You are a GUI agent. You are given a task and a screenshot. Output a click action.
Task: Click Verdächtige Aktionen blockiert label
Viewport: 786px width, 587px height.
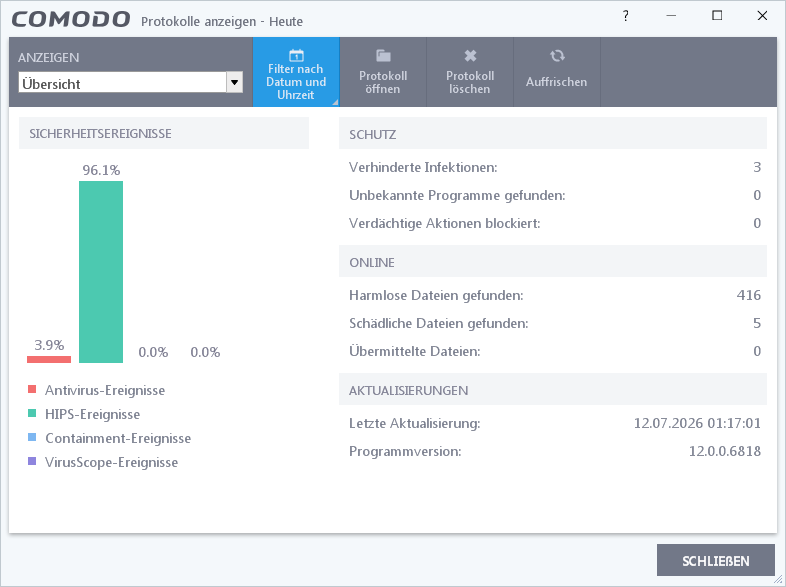point(445,223)
